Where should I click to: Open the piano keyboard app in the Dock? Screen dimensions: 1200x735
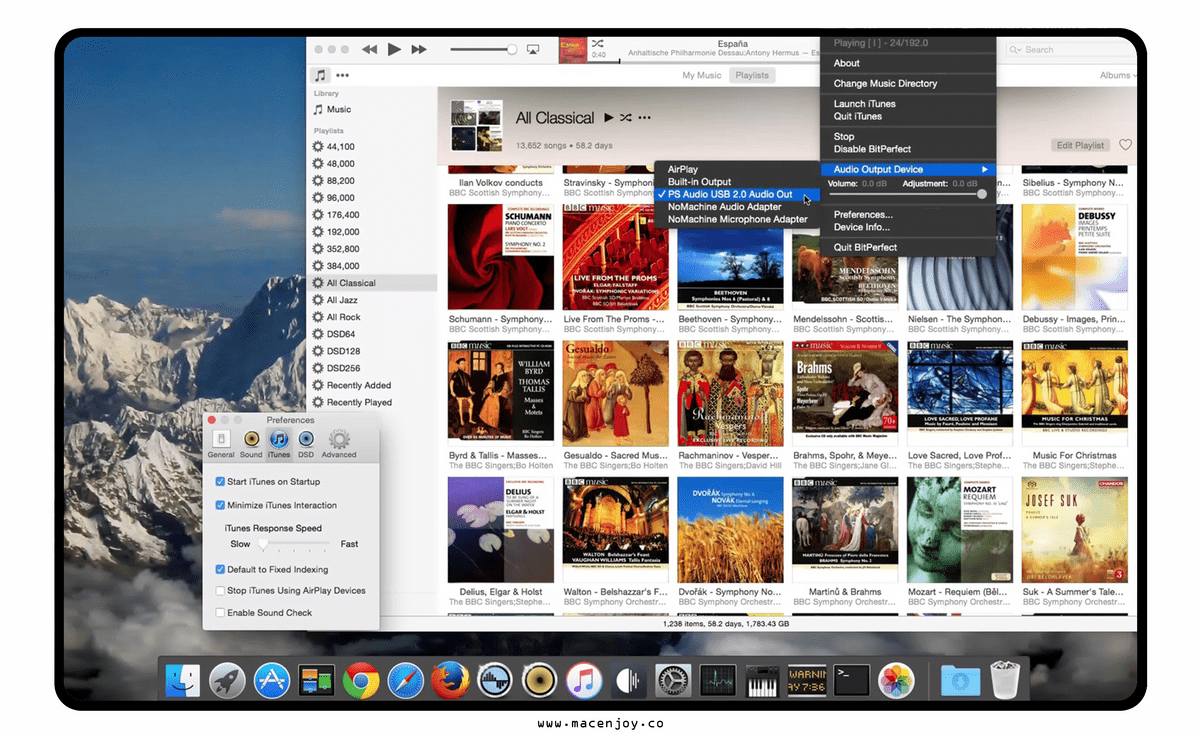pos(762,681)
